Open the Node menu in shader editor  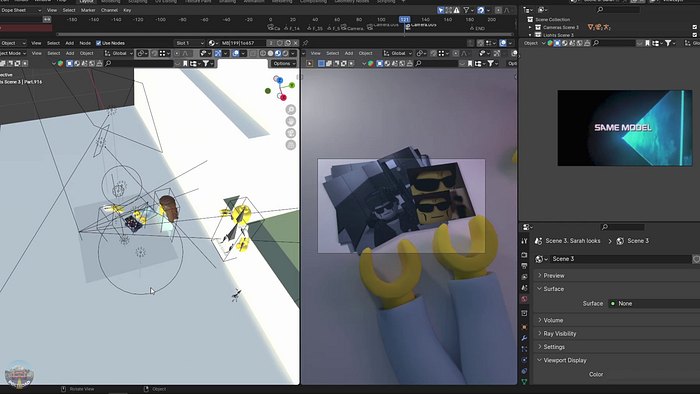(85, 43)
